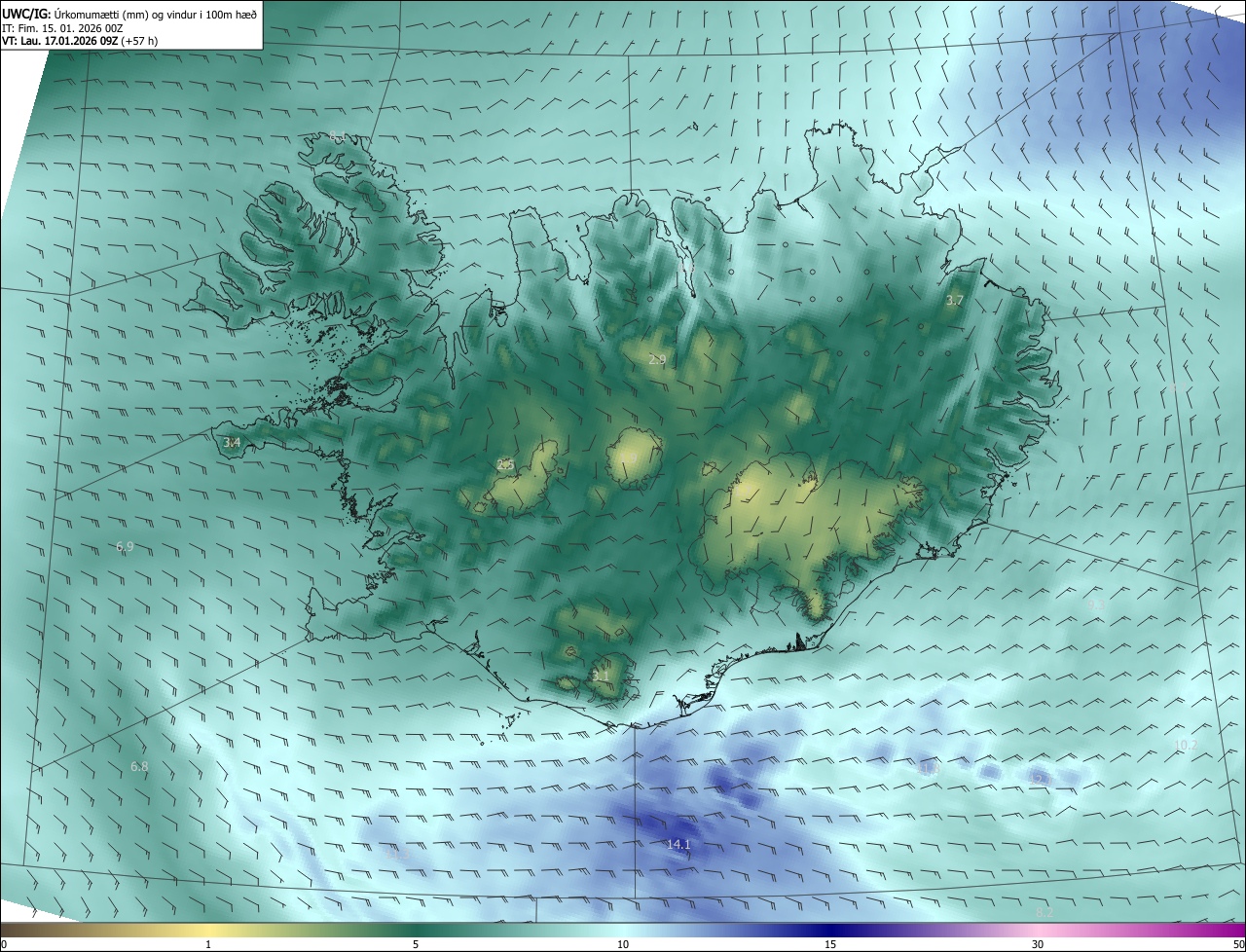
Task: Click the 50 tick on colour scale
Action: [x=1237, y=944]
